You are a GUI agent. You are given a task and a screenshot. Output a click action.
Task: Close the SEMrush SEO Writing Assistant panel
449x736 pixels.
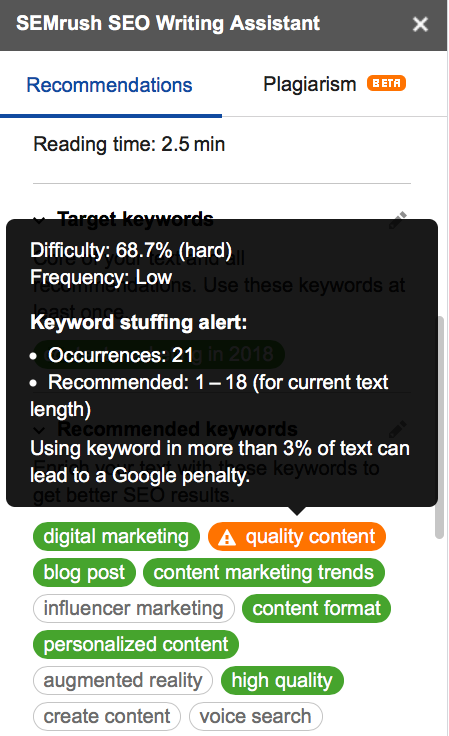[420, 24]
